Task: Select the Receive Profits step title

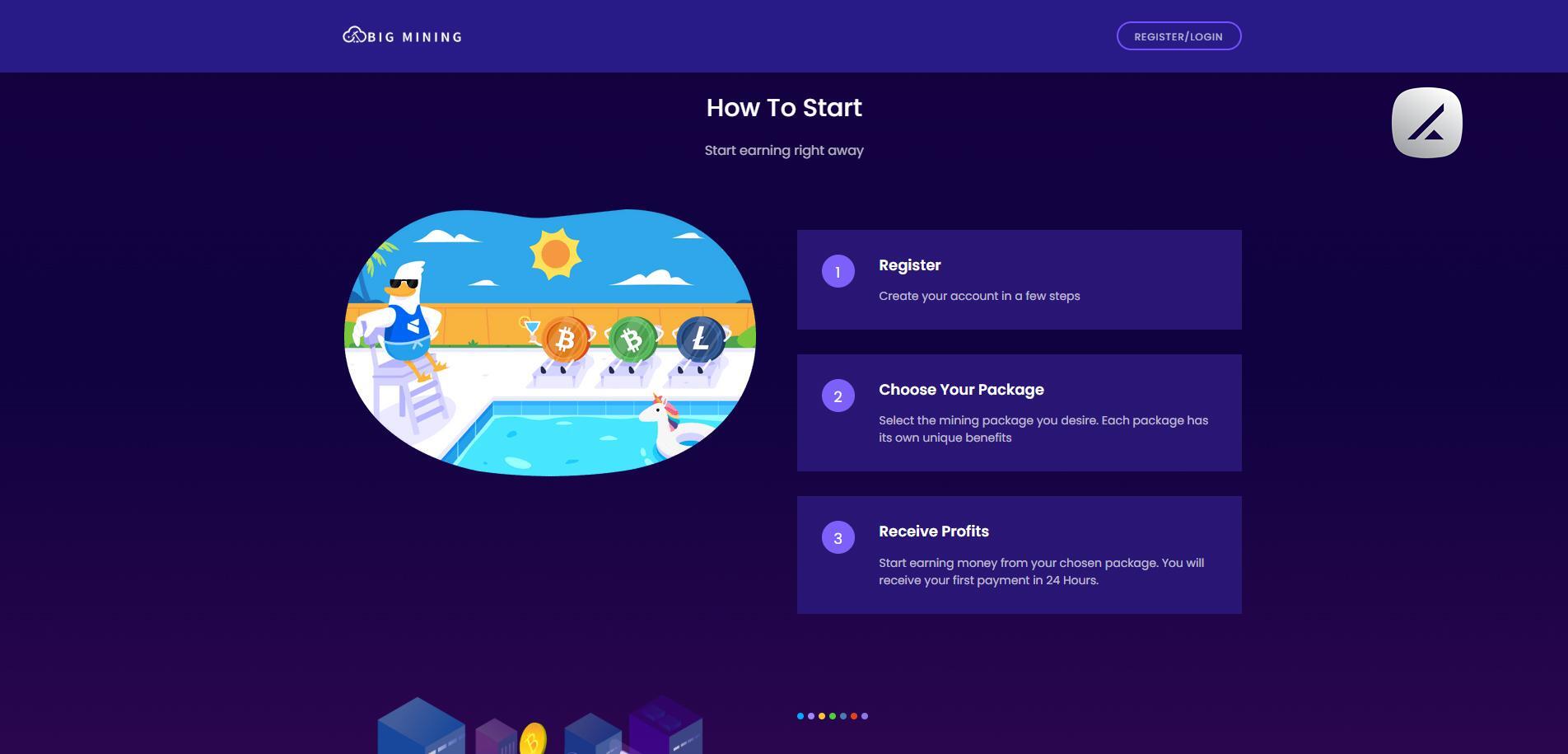Action: [934, 532]
